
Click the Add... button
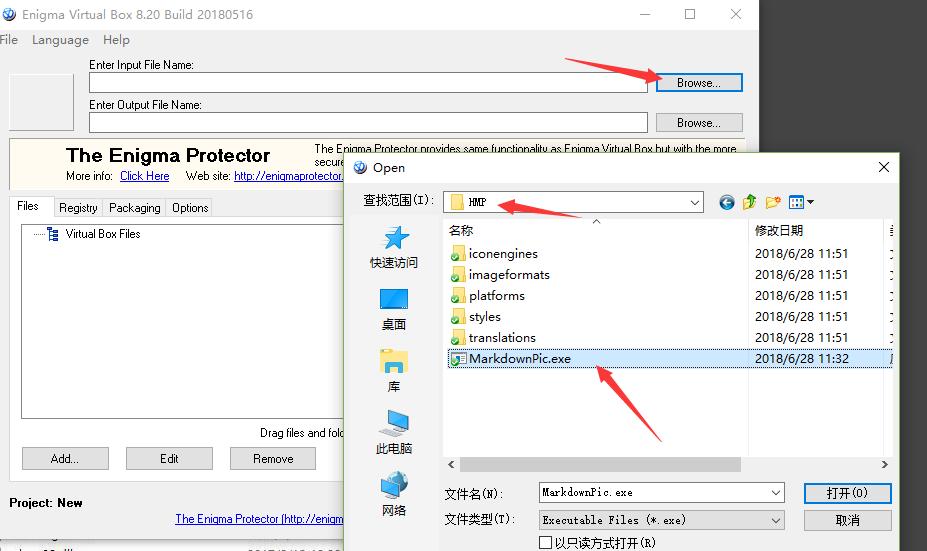tap(65, 459)
